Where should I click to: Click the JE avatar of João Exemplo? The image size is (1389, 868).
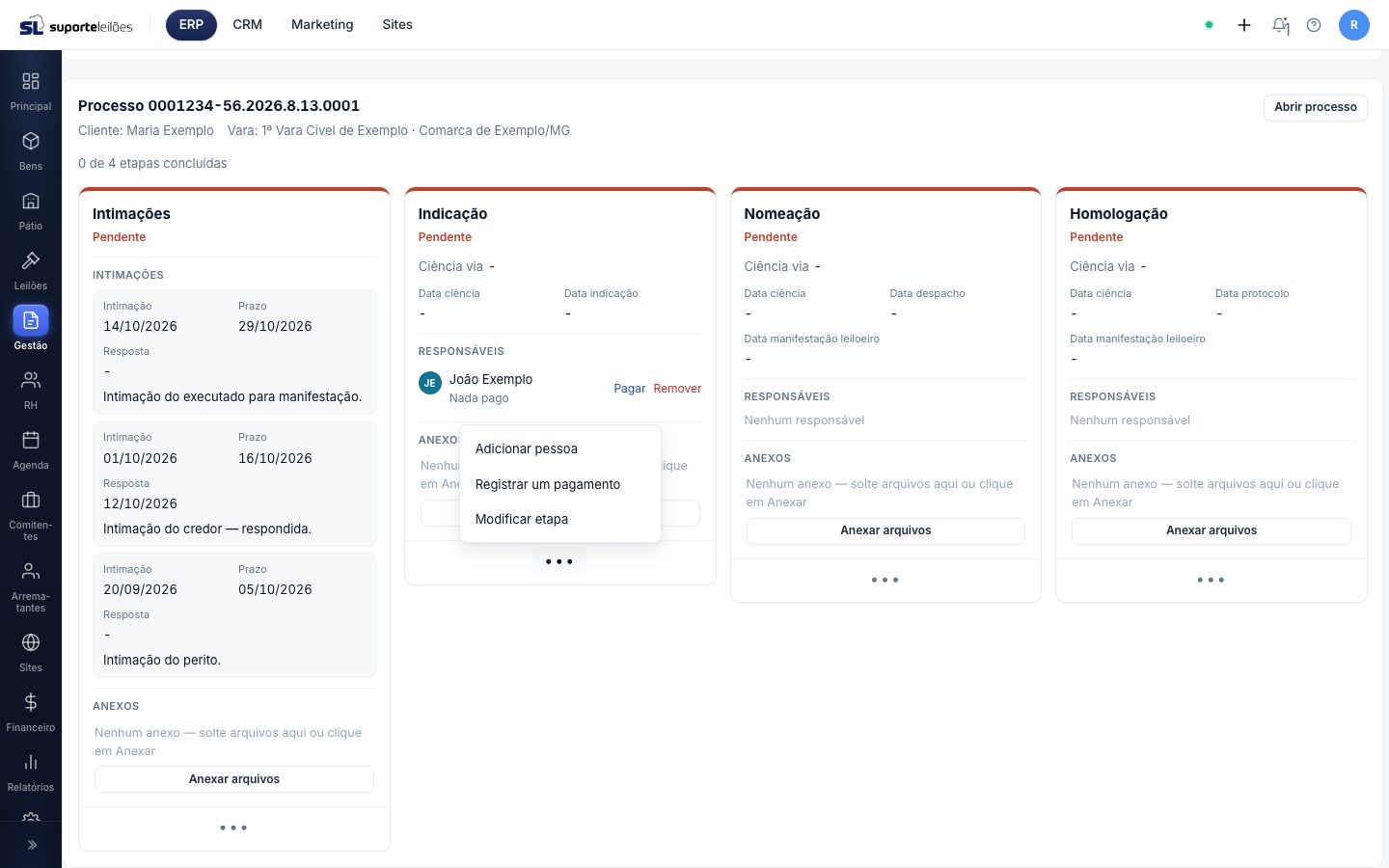[x=430, y=383]
